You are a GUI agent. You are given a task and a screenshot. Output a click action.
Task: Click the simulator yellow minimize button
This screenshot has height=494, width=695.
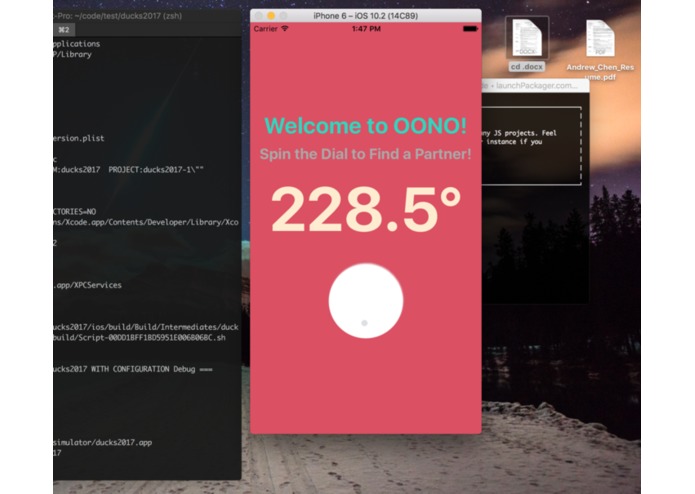pos(271,16)
